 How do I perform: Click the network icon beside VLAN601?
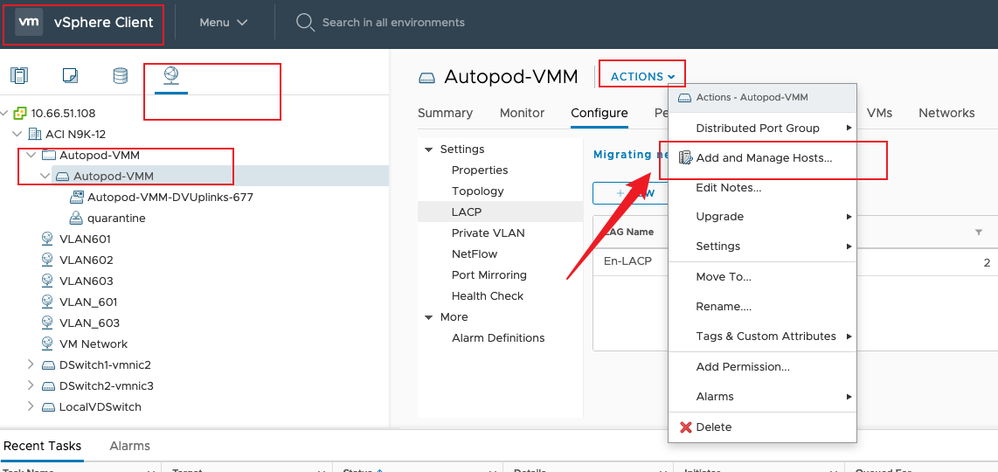tap(48, 239)
